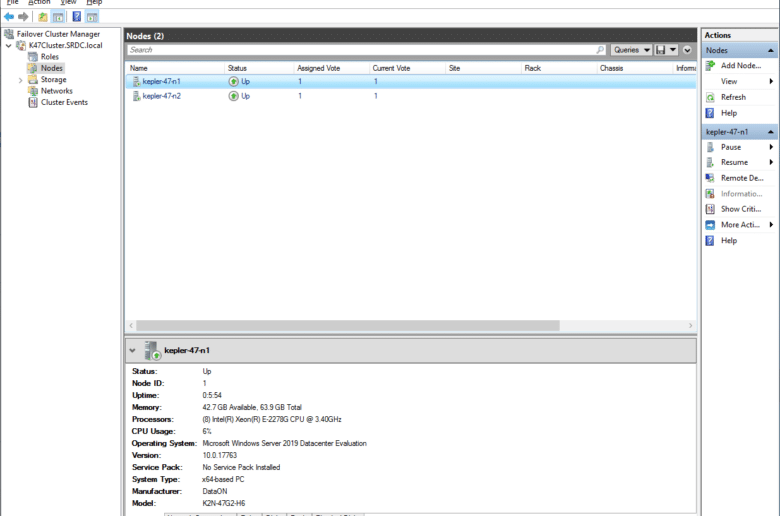Click the Show Critical Events icon
Viewport: 780px width, 516px height.
tap(710, 209)
